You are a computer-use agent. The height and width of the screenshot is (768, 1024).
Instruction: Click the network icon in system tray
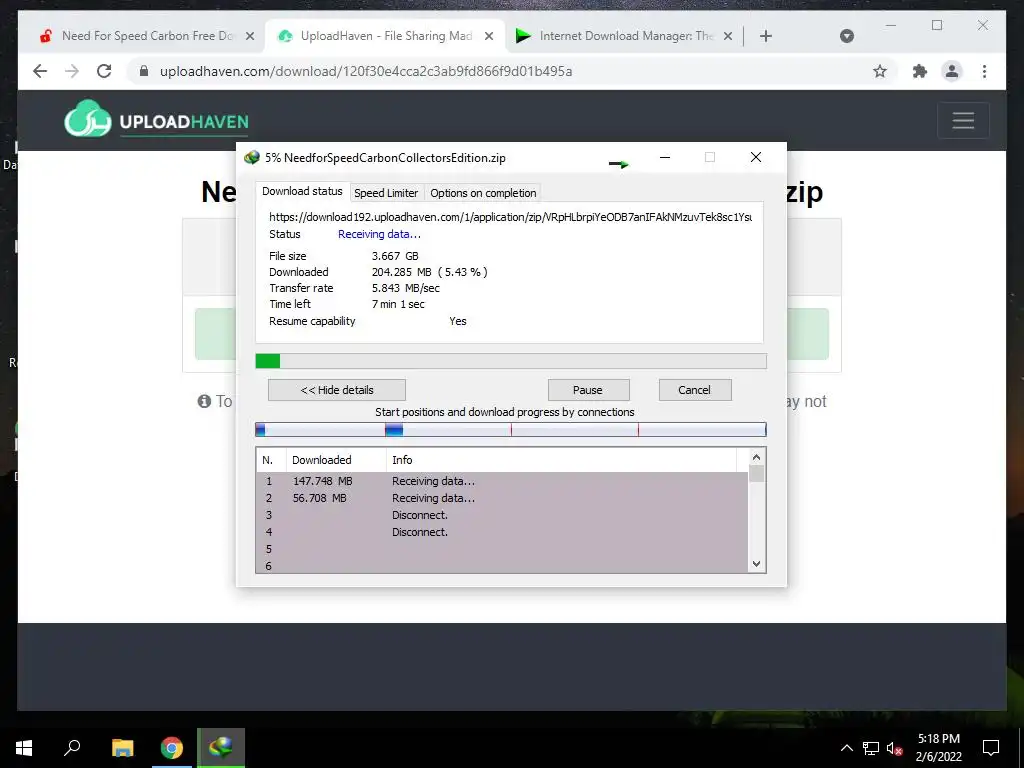coord(871,748)
